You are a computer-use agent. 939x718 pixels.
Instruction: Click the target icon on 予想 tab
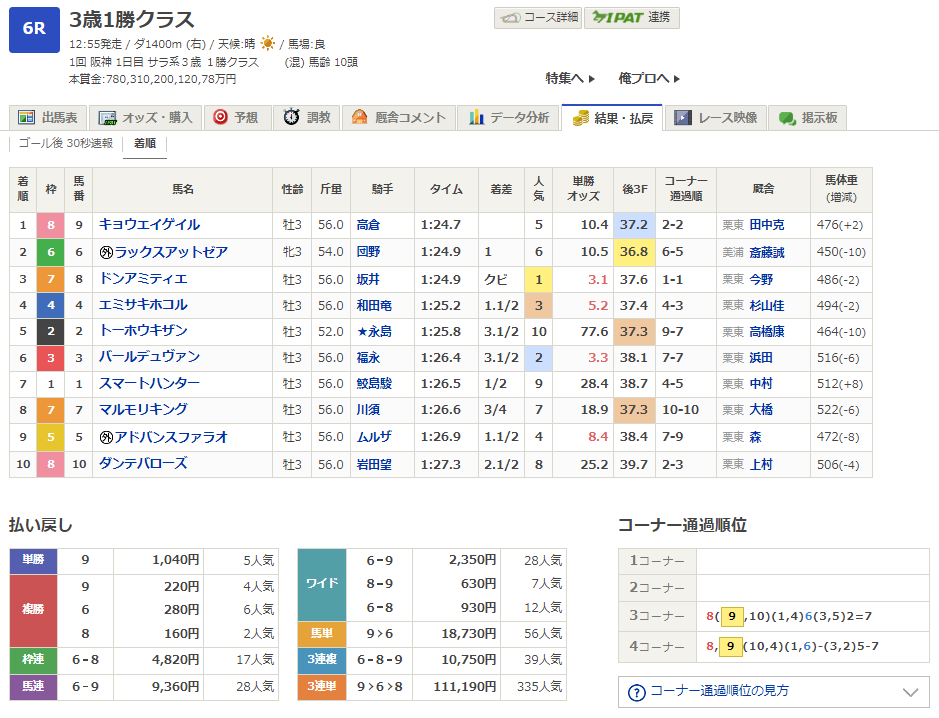coord(220,118)
